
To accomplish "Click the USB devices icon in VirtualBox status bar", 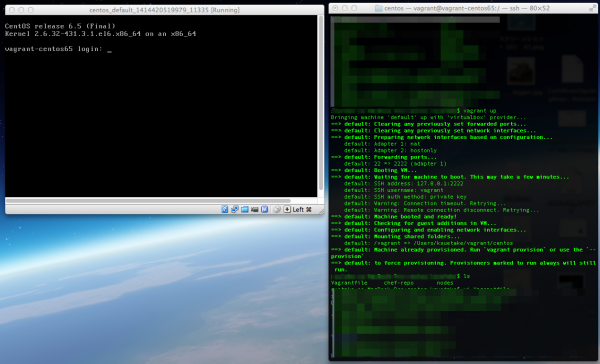I will coord(225,209).
